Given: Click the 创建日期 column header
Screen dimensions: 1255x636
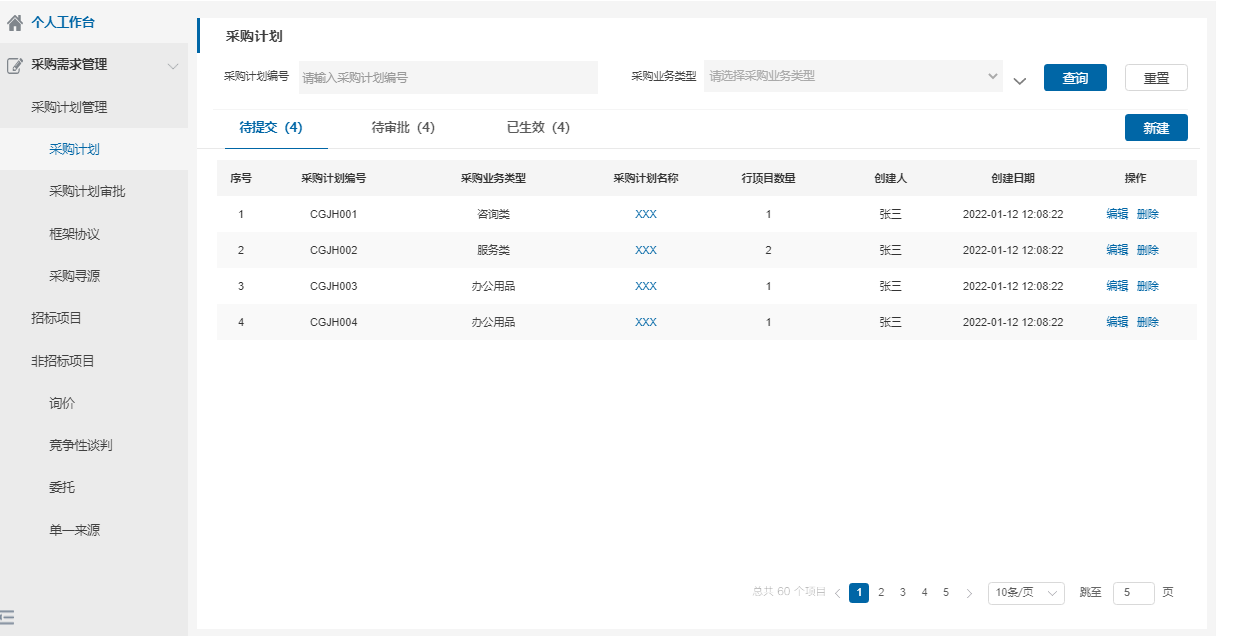Looking at the screenshot, I should point(1013,178).
